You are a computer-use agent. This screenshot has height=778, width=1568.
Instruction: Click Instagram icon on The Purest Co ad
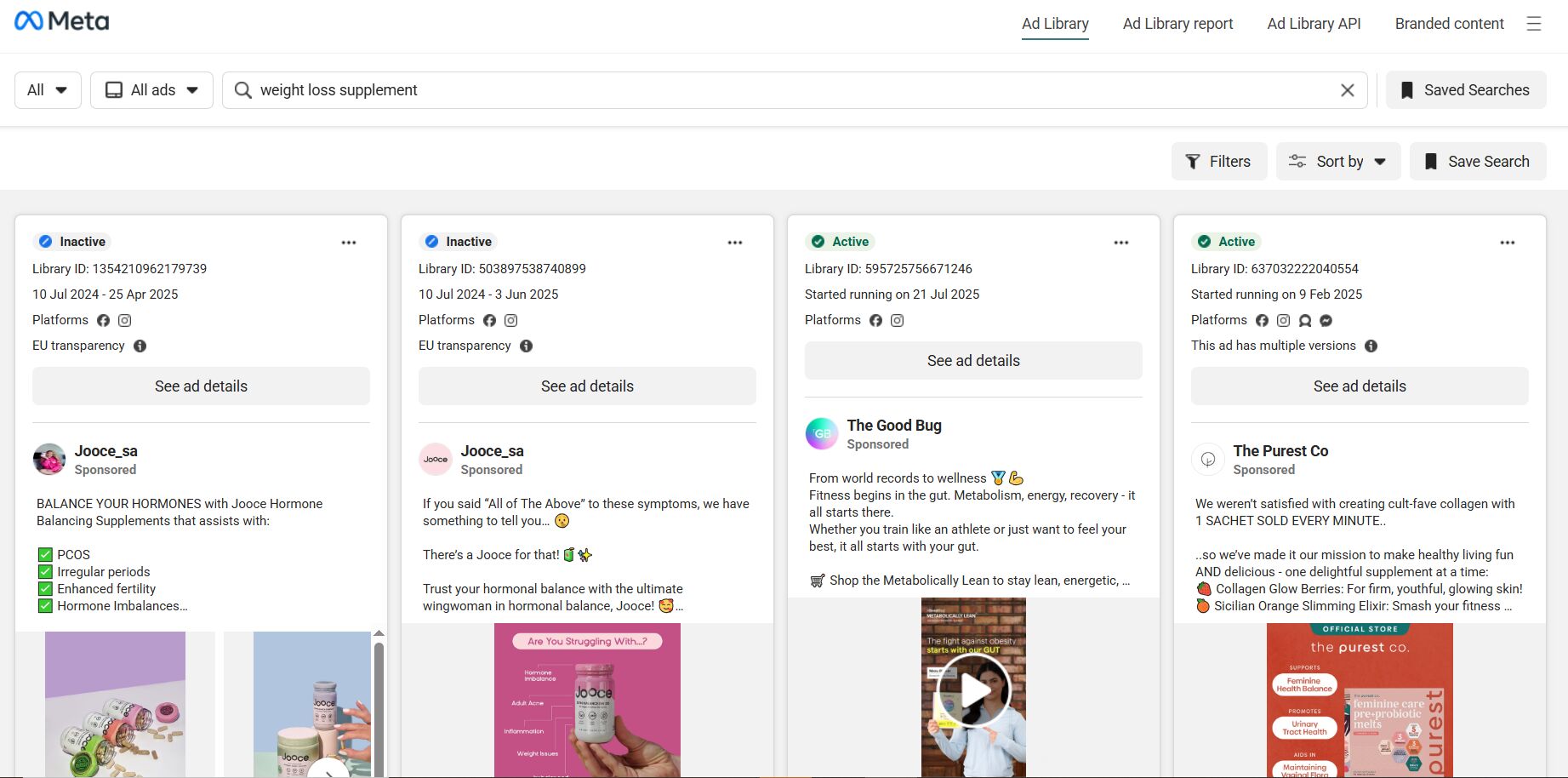(x=1284, y=321)
